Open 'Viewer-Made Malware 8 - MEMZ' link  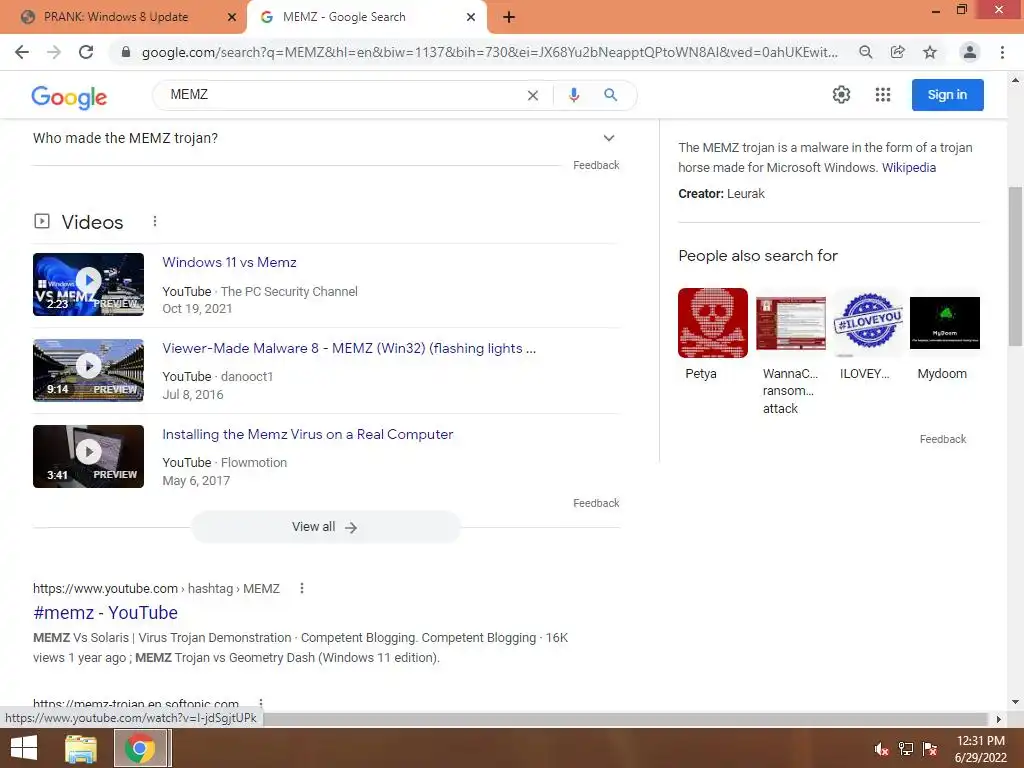click(x=349, y=349)
